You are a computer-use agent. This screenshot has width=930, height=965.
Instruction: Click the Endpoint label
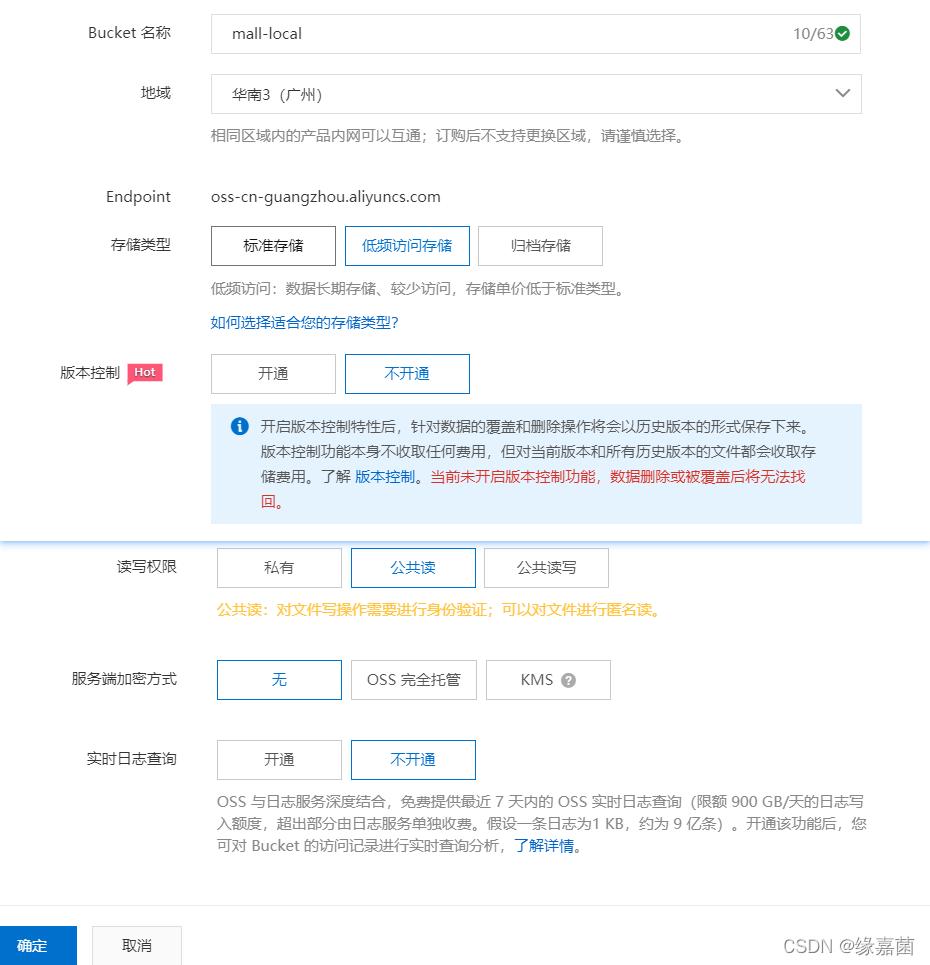click(x=138, y=197)
